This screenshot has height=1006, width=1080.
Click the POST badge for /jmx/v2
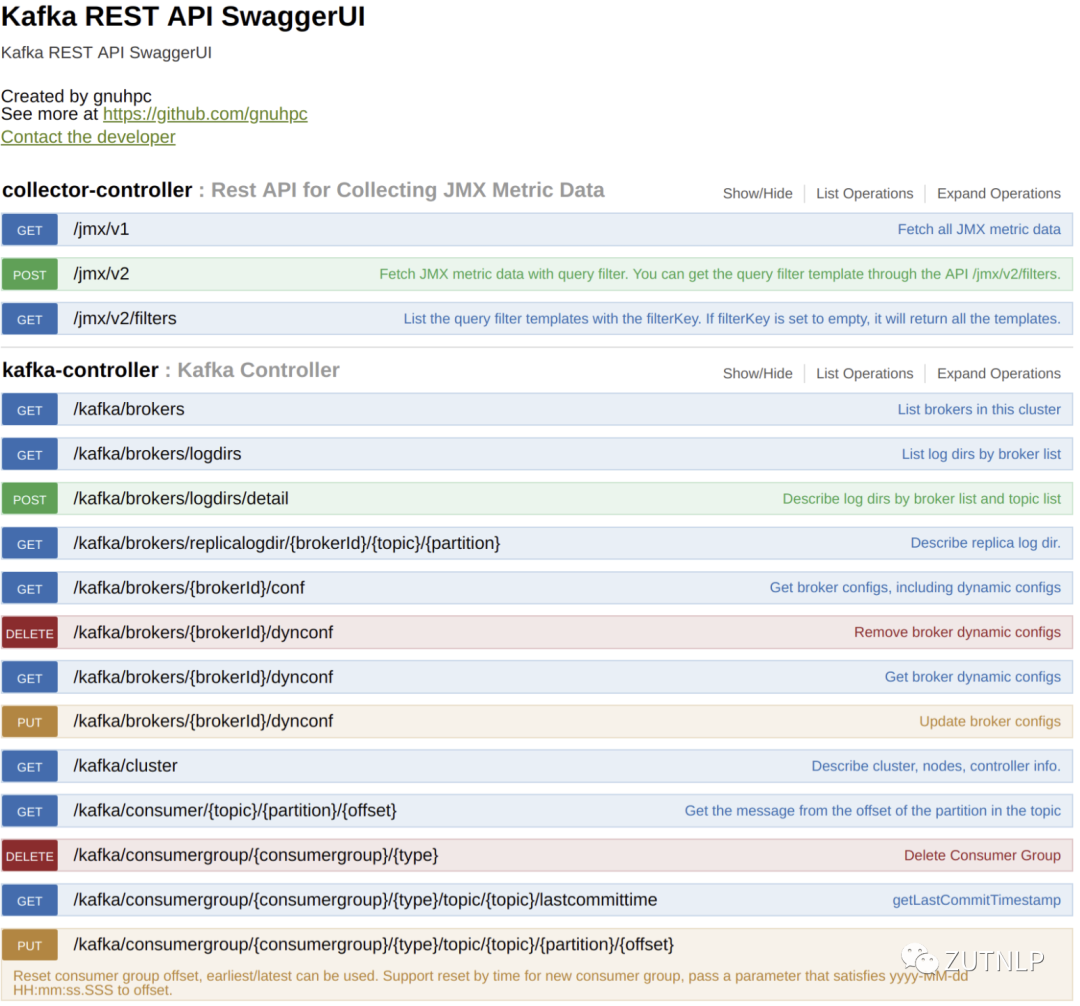(30, 275)
